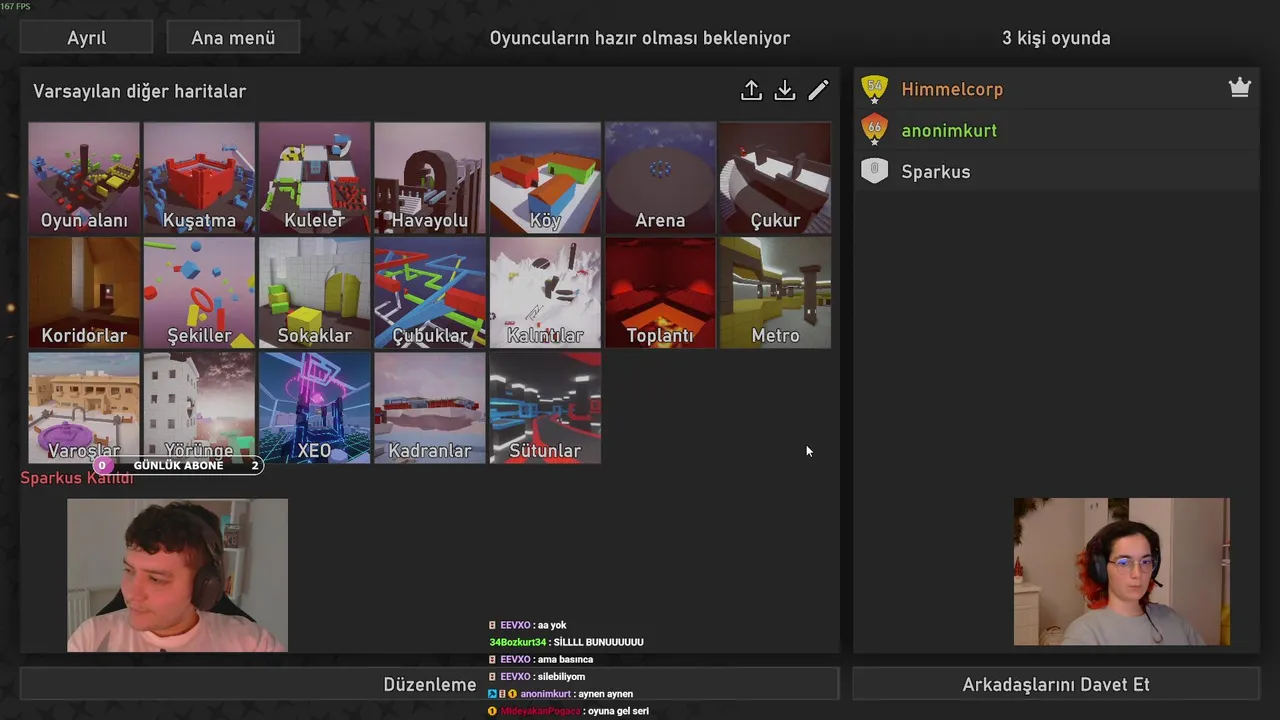Pick the Koridorlar map

(x=84, y=293)
